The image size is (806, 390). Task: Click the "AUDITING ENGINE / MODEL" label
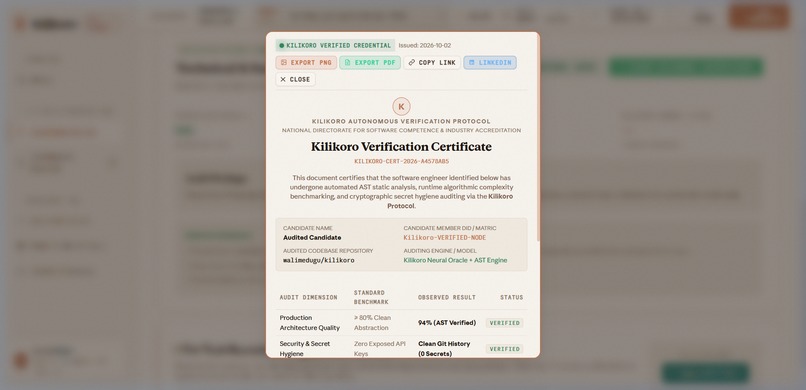[x=439, y=251]
